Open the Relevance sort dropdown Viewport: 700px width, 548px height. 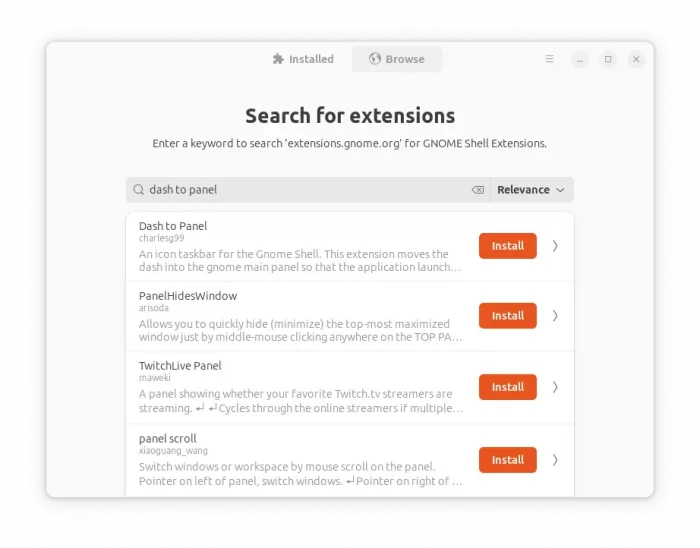tap(531, 190)
